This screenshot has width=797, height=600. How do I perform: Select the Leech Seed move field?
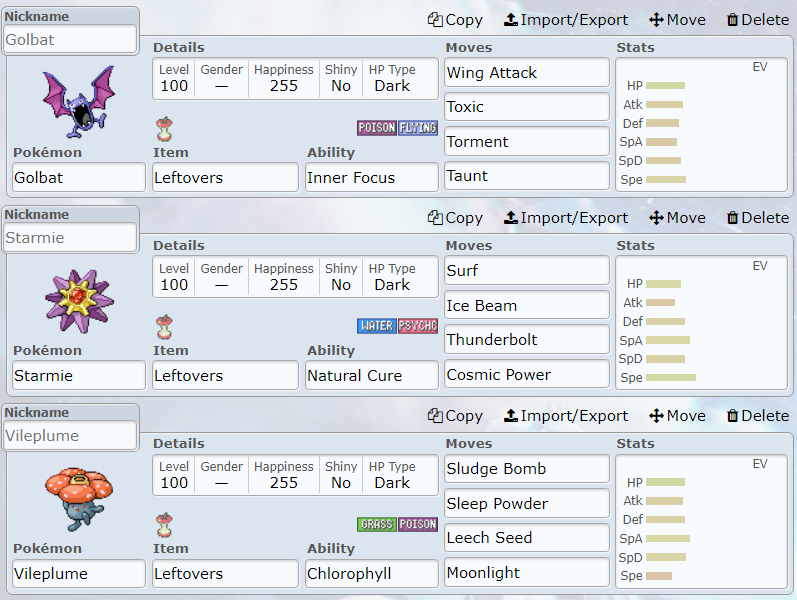(527, 537)
